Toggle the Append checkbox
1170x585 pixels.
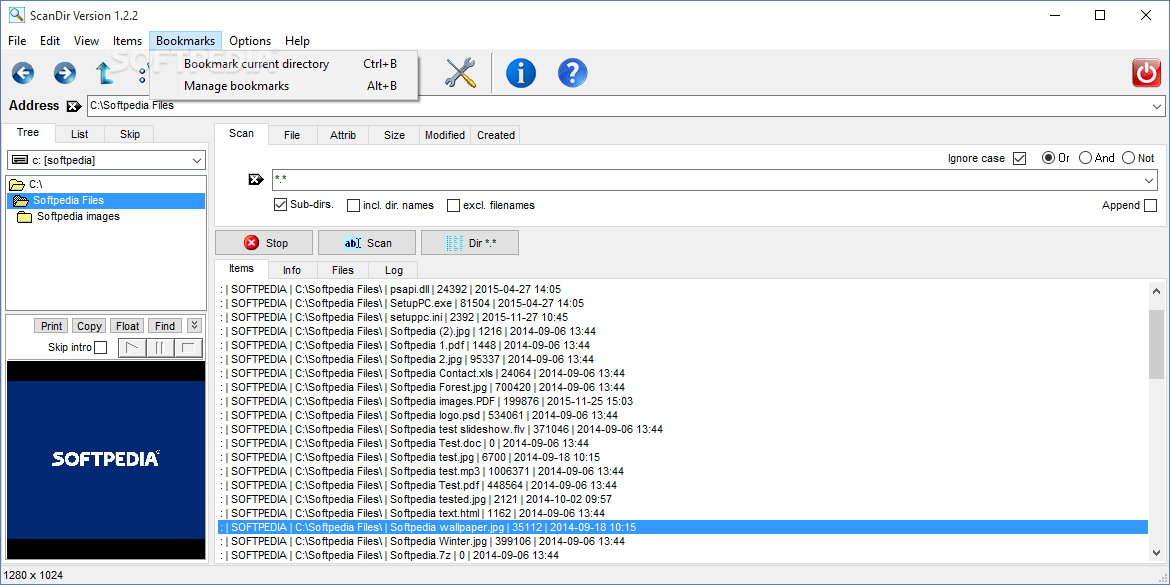point(1150,205)
